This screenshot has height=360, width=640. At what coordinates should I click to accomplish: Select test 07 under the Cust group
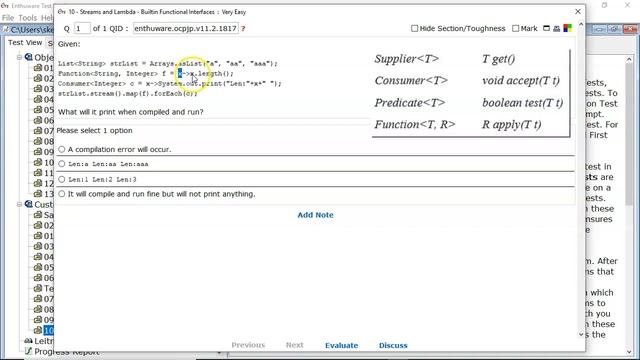(x=44, y=299)
